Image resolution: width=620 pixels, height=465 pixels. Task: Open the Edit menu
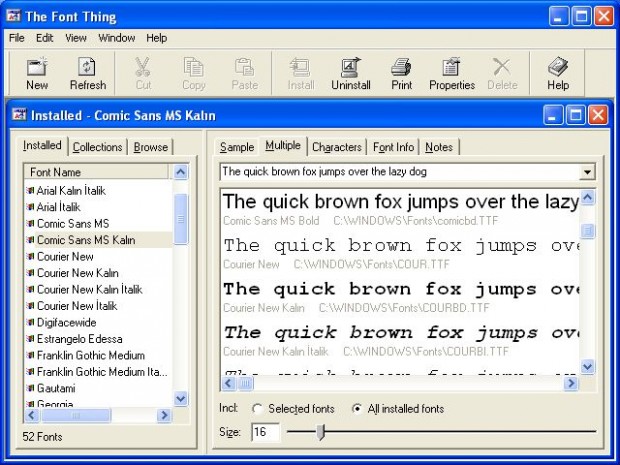click(x=44, y=38)
